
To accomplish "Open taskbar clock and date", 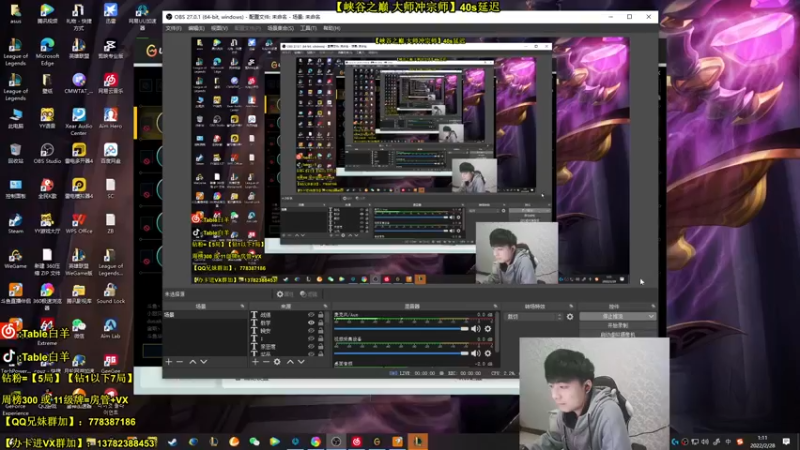I will (762, 441).
